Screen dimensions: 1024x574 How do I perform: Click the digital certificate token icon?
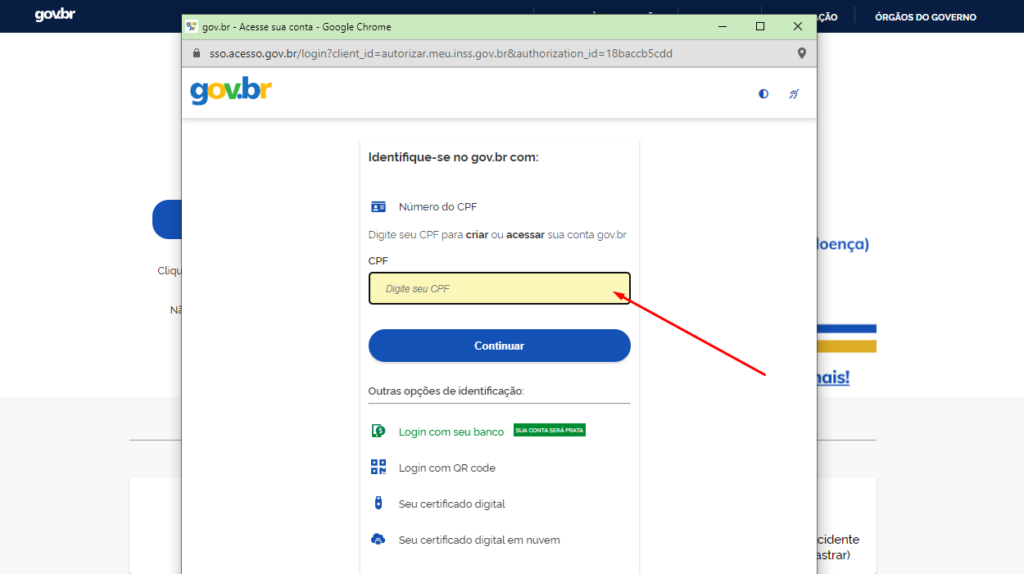[378, 503]
